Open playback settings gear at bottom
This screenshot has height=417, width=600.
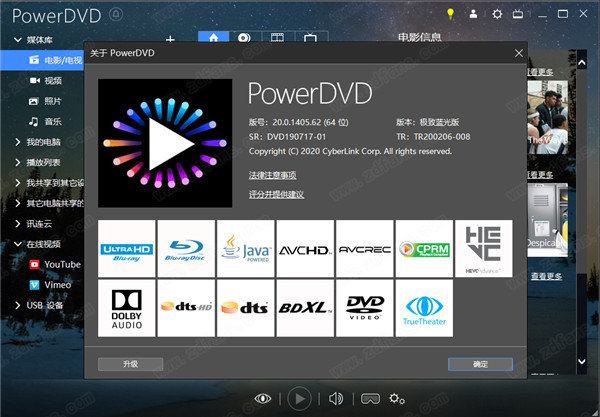pos(397,398)
